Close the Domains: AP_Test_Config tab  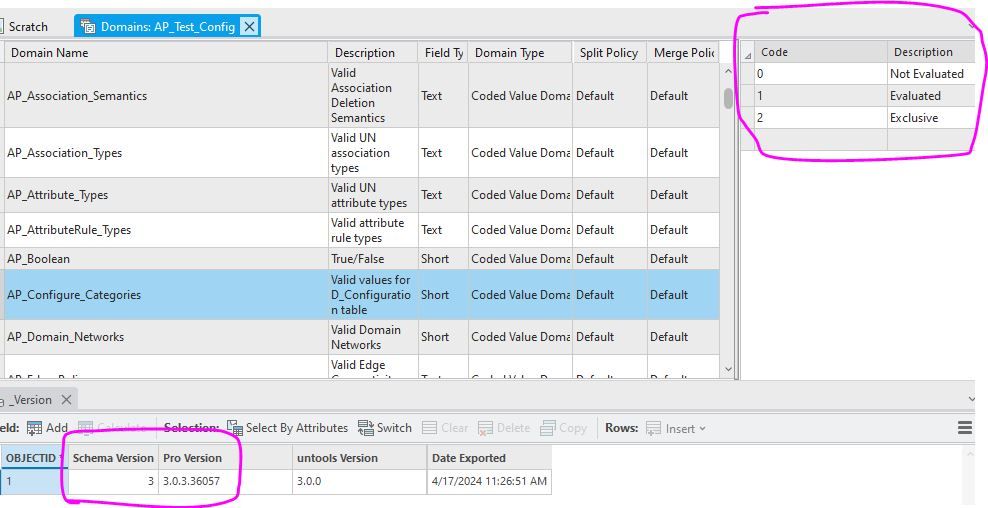[250, 26]
